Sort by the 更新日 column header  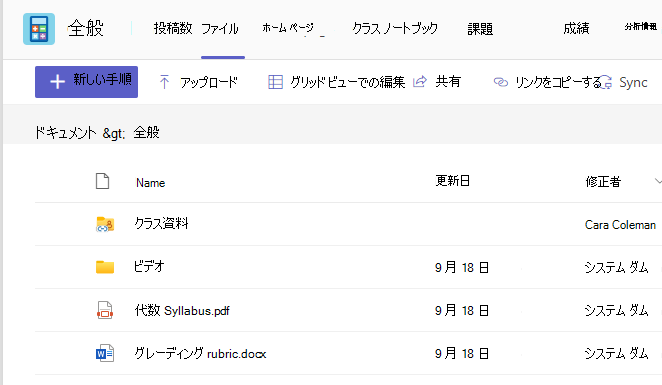[453, 181]
